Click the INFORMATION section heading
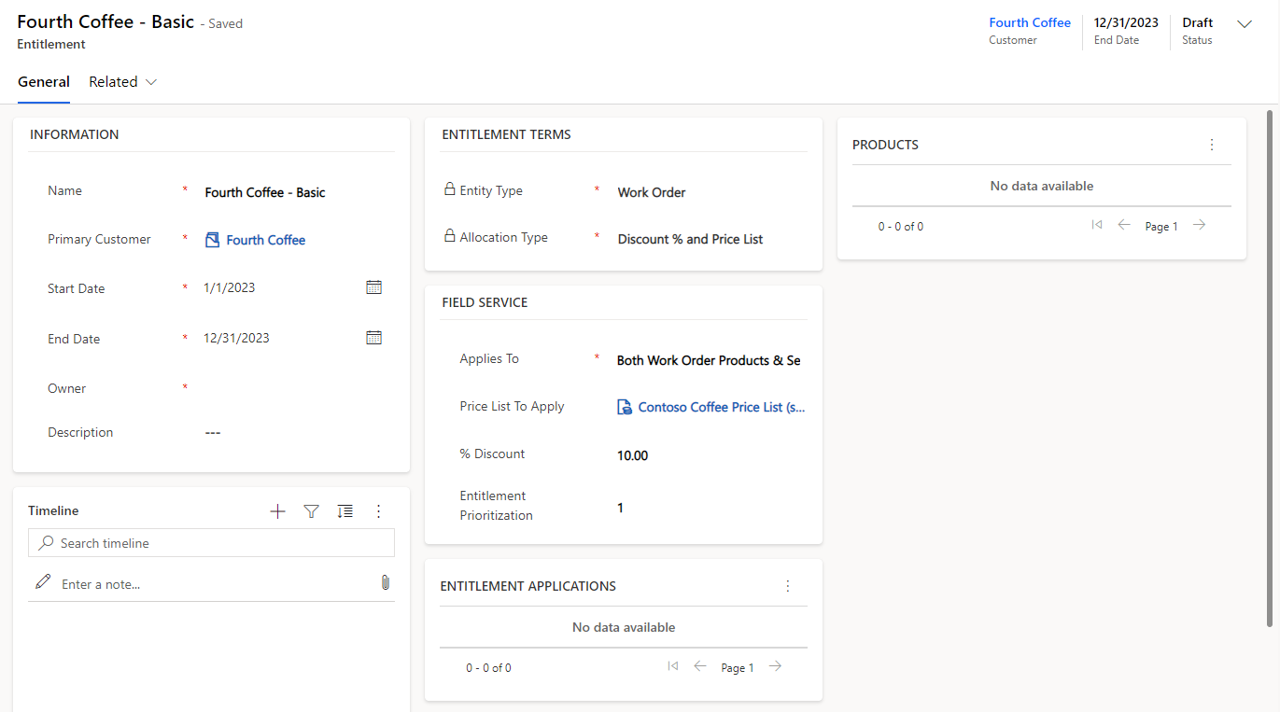Viewport: 1280px width, 712px height. (x=74, y=134)
